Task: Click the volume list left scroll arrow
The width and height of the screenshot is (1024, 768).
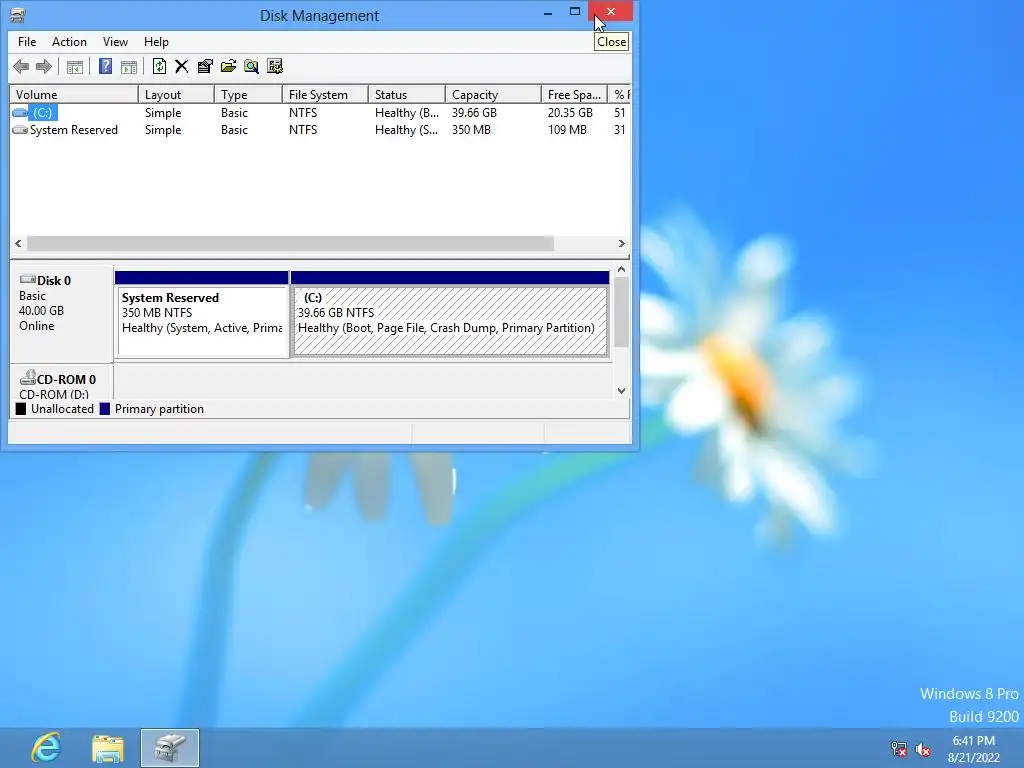Action: [18, 244]
